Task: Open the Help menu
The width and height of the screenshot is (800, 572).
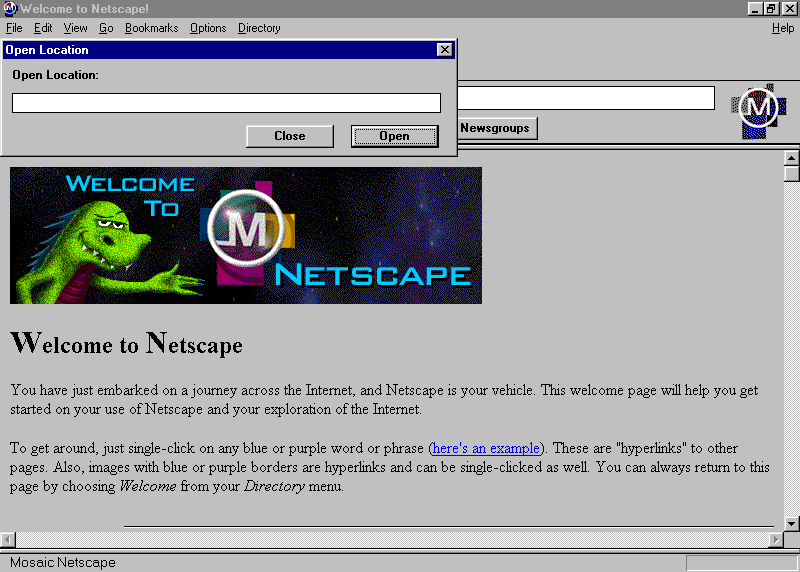Action: pyautogui.click(x=783, y=28)
